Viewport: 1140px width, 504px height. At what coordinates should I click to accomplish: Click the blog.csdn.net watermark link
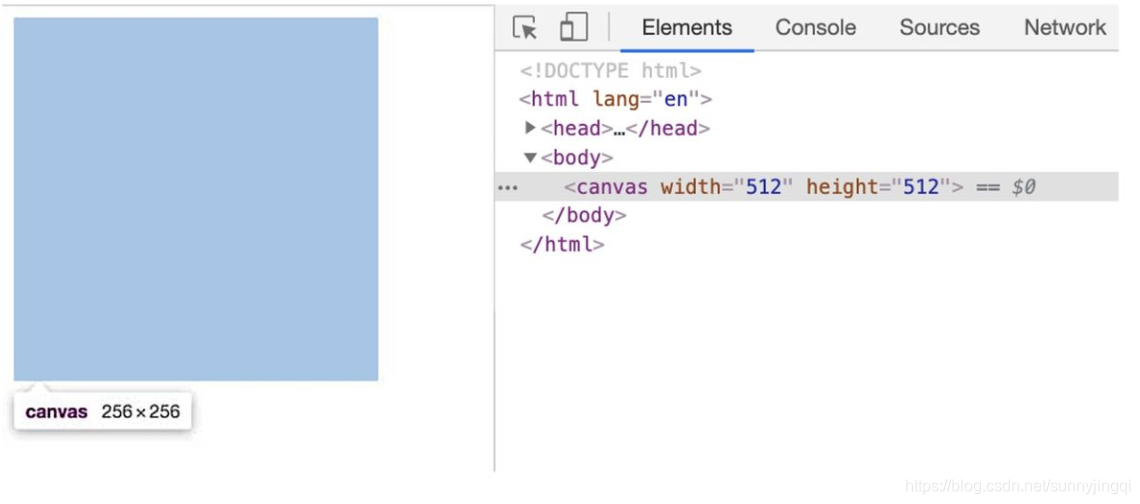click(x=1016, y=486)
